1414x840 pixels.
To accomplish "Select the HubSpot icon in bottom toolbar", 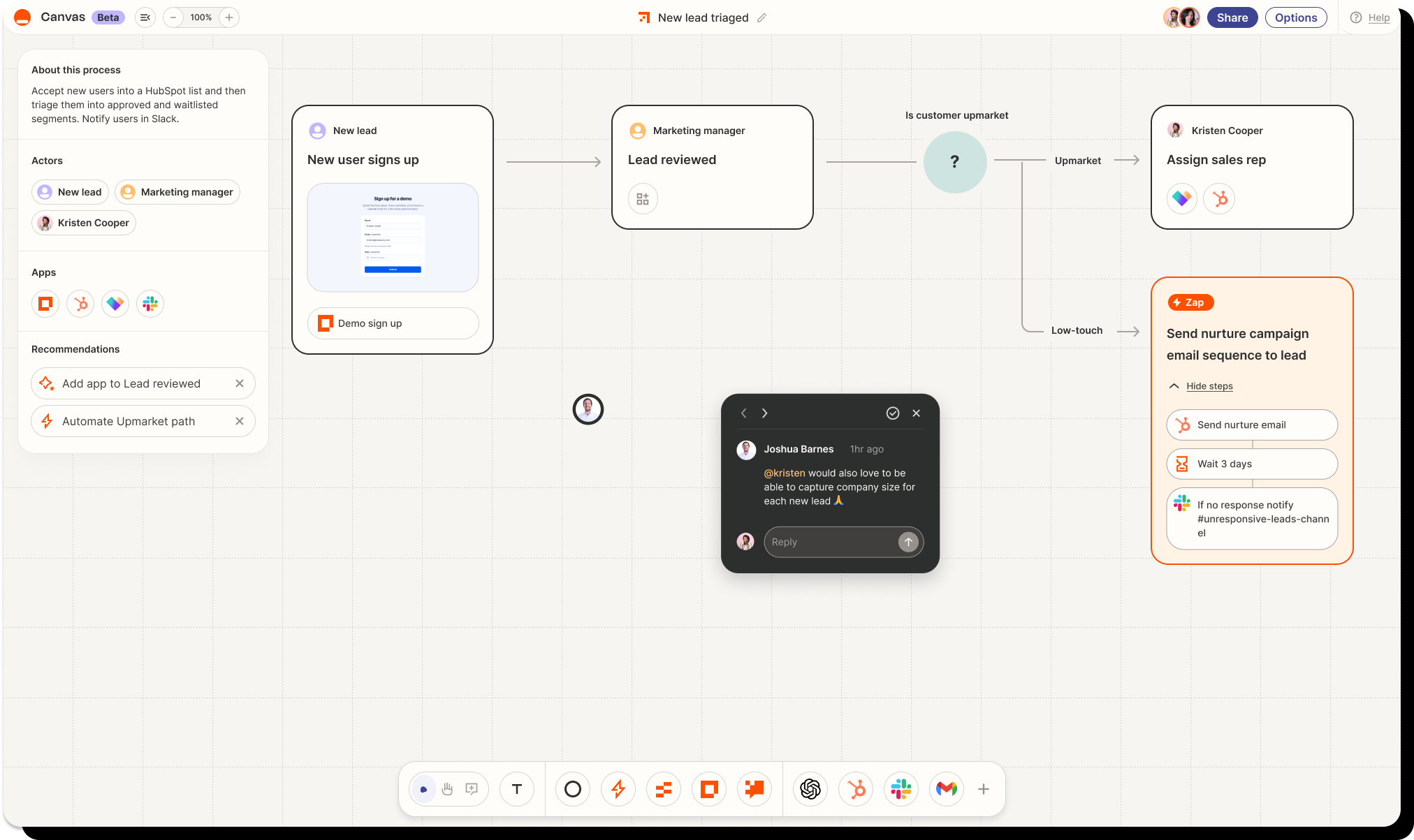I will [x=855, y=789].
